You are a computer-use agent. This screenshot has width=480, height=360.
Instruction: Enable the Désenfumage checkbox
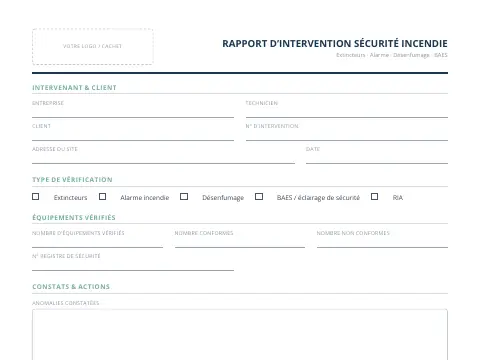pyautogui.click(x=184, y=197)
